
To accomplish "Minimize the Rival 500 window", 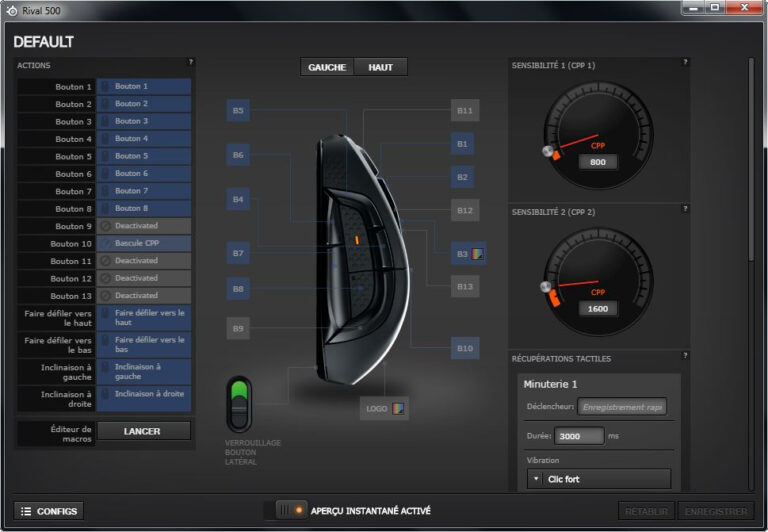I will [694, 8].
